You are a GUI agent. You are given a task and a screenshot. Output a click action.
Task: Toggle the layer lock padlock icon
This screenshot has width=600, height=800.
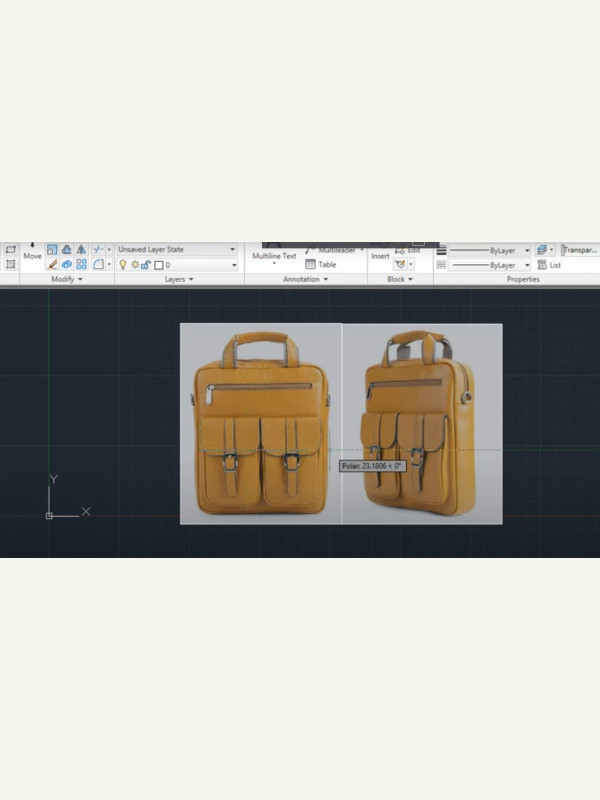(146, 265)
